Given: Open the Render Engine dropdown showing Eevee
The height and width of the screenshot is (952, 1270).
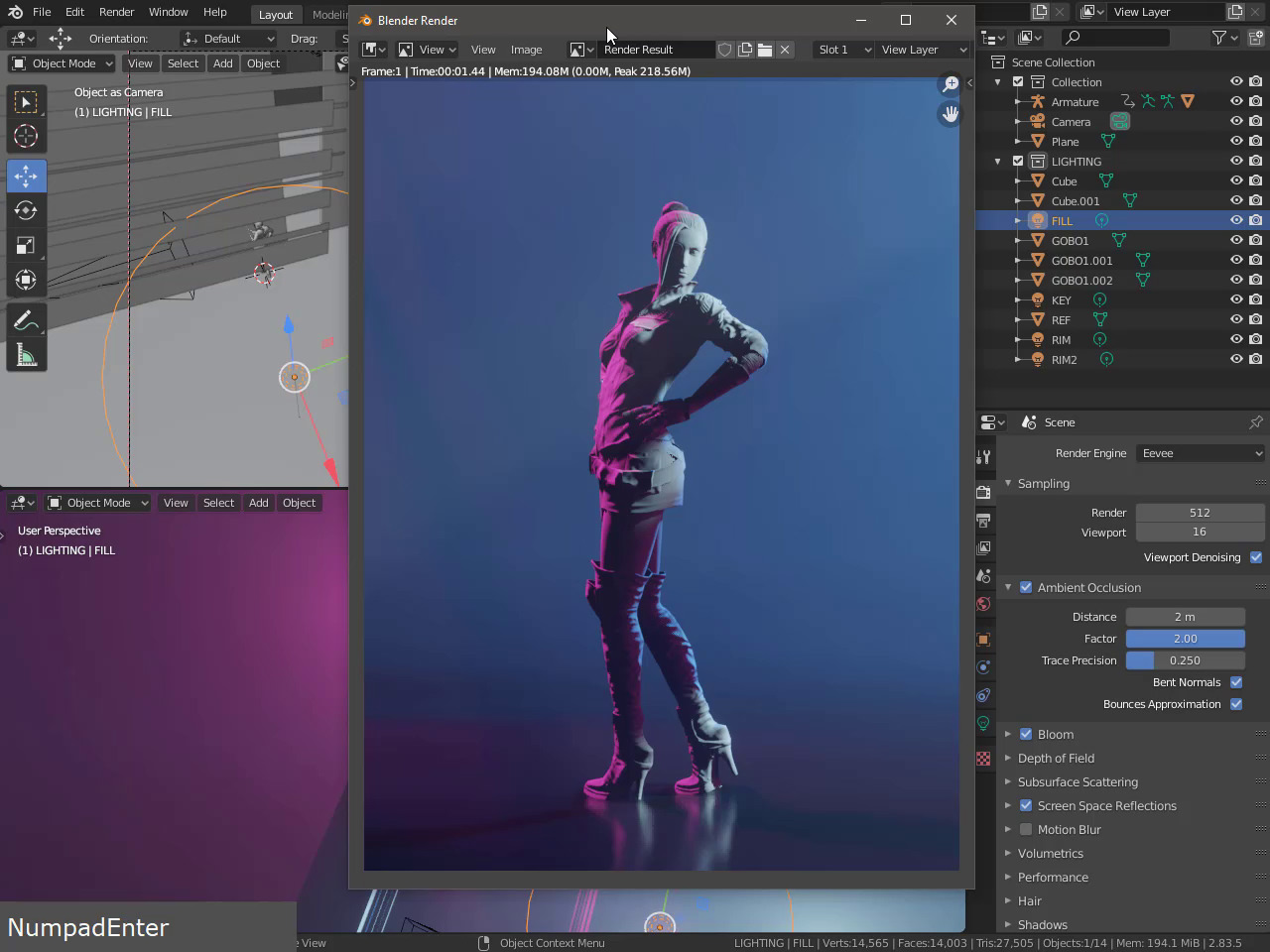Looking at the screenshot, I should 1201,453.
